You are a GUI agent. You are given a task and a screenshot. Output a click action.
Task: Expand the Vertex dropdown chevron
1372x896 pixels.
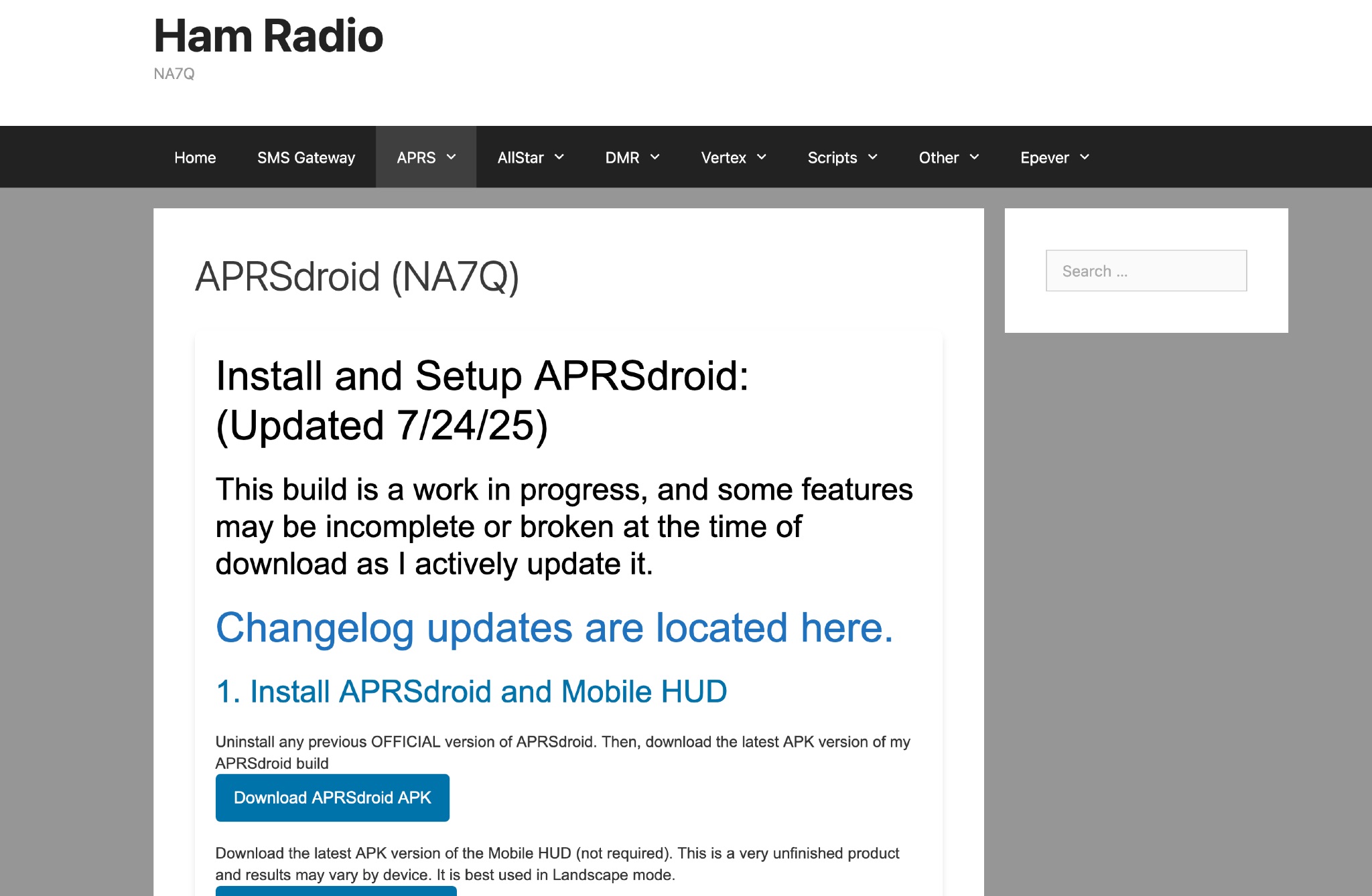click(762, 157)
